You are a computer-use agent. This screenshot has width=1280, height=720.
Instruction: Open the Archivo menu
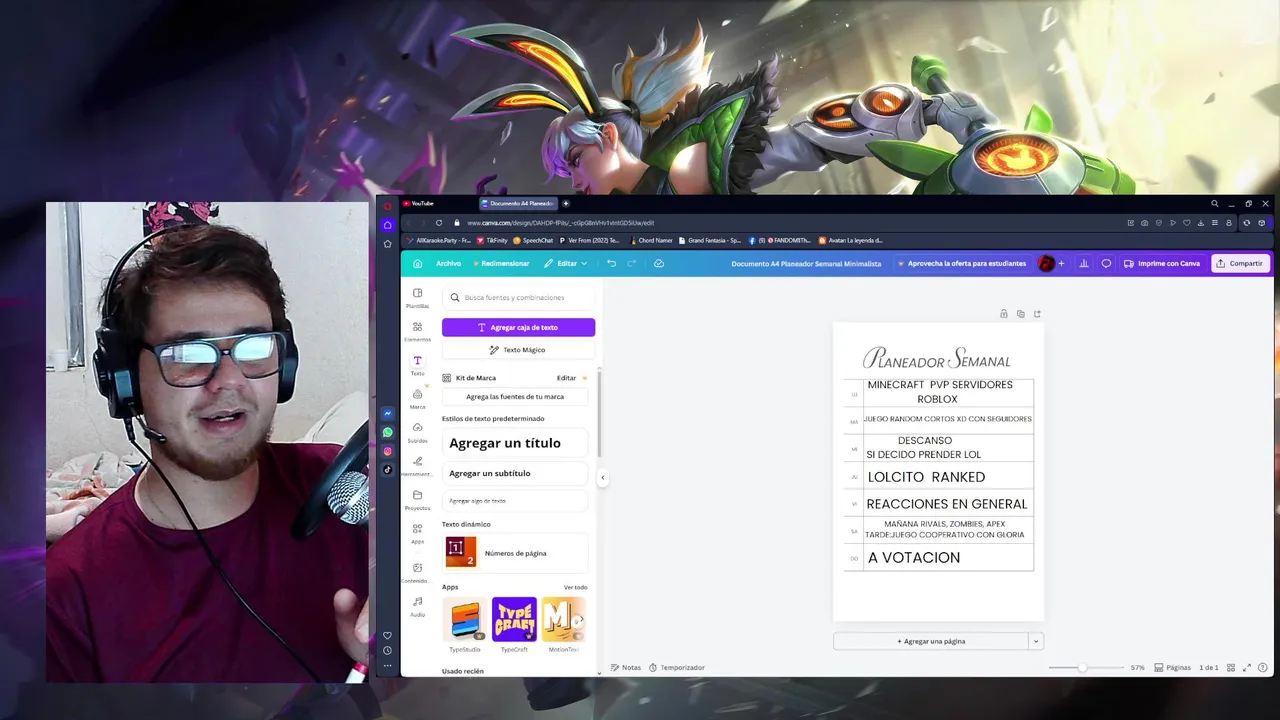[x=448, y=263]
